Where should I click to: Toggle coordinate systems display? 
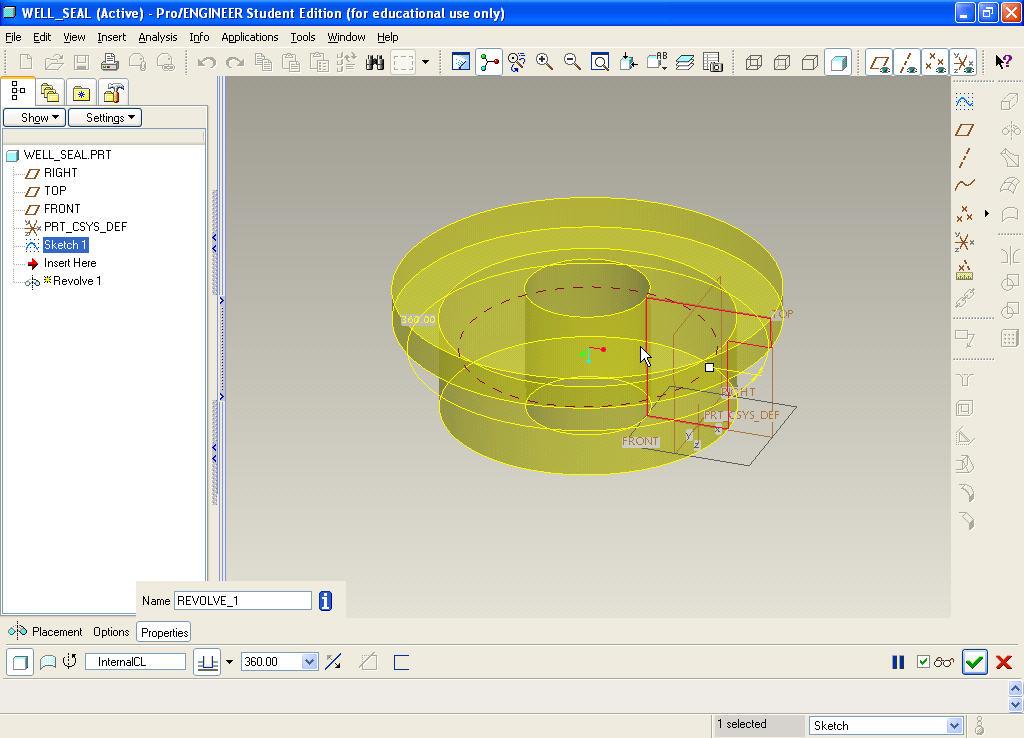[x=963, y=62]
